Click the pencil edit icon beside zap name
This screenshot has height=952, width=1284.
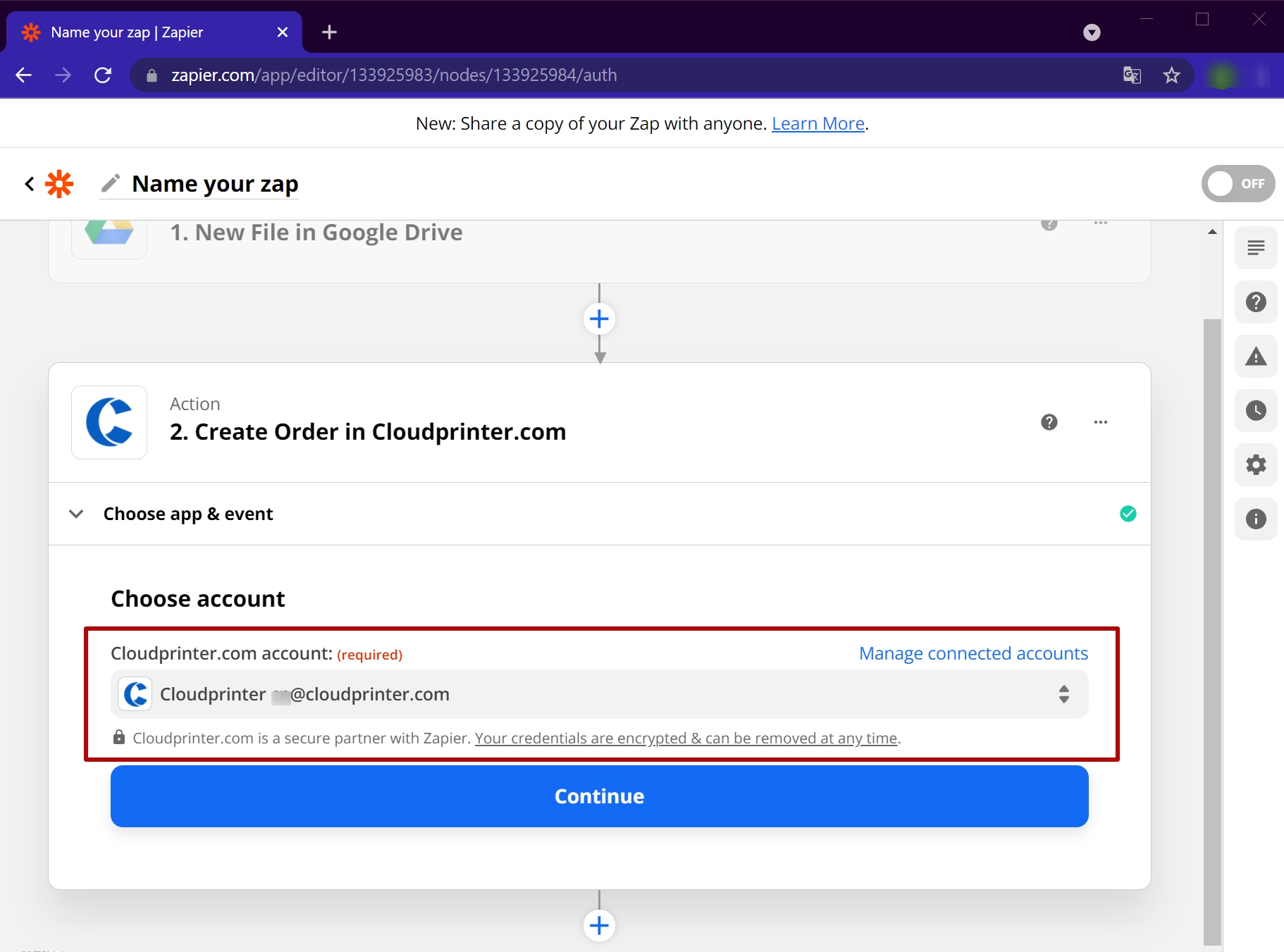click(x=111, y=183)
